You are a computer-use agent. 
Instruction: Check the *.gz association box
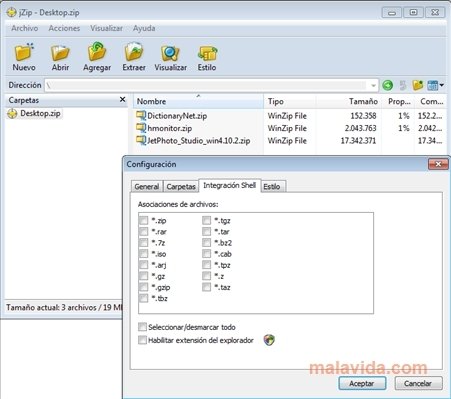point(143,276)
